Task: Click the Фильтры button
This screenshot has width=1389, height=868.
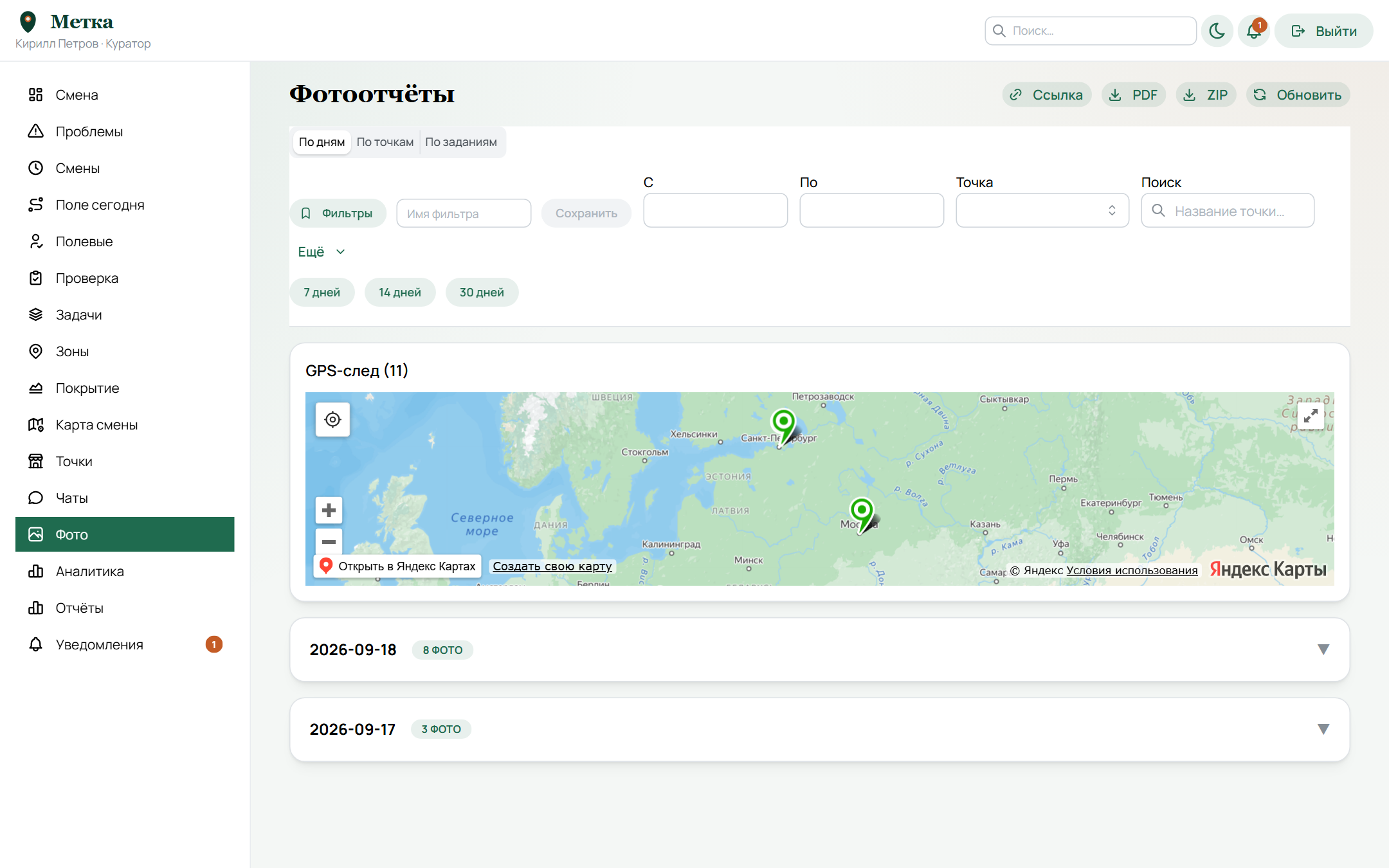Action: click(x=338, y=213)
